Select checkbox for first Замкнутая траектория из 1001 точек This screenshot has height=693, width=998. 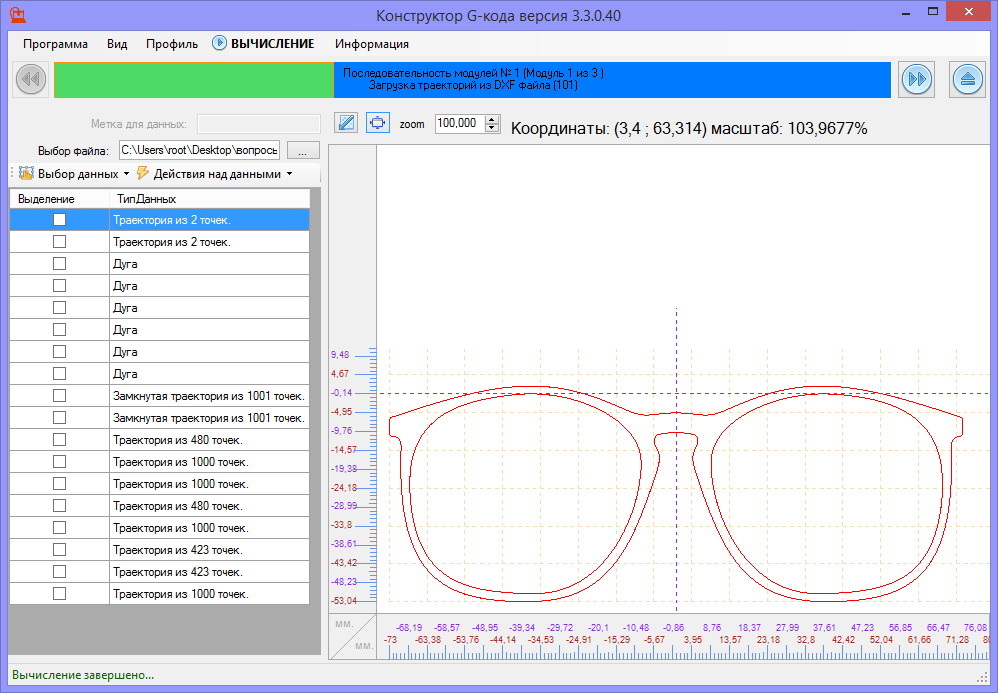point(59,396)
